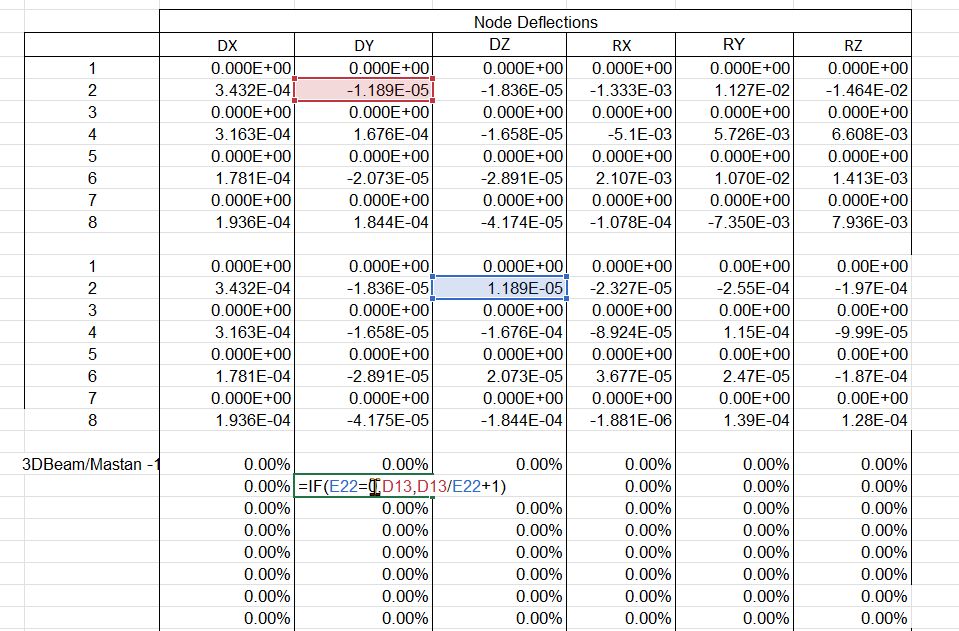Click the RY column header cell
The width and height of the screenshot is (959, 631).
[734, 45]
